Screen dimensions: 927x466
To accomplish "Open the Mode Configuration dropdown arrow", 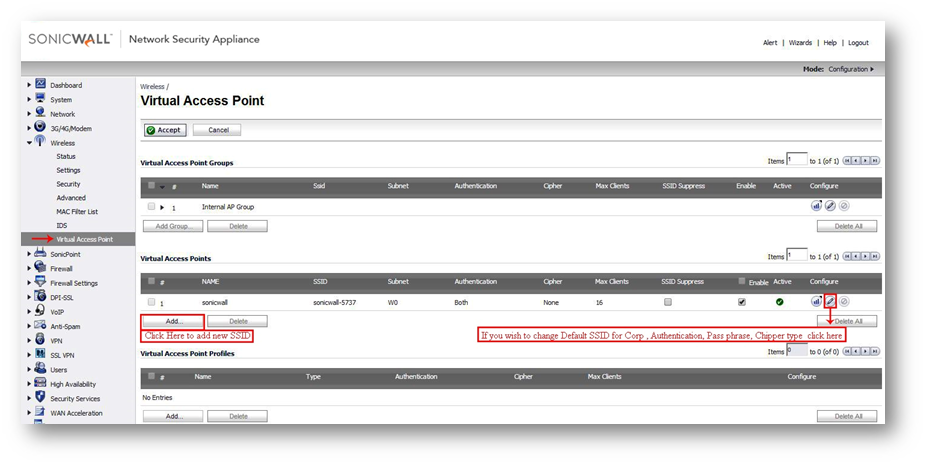I will (872, 69).
